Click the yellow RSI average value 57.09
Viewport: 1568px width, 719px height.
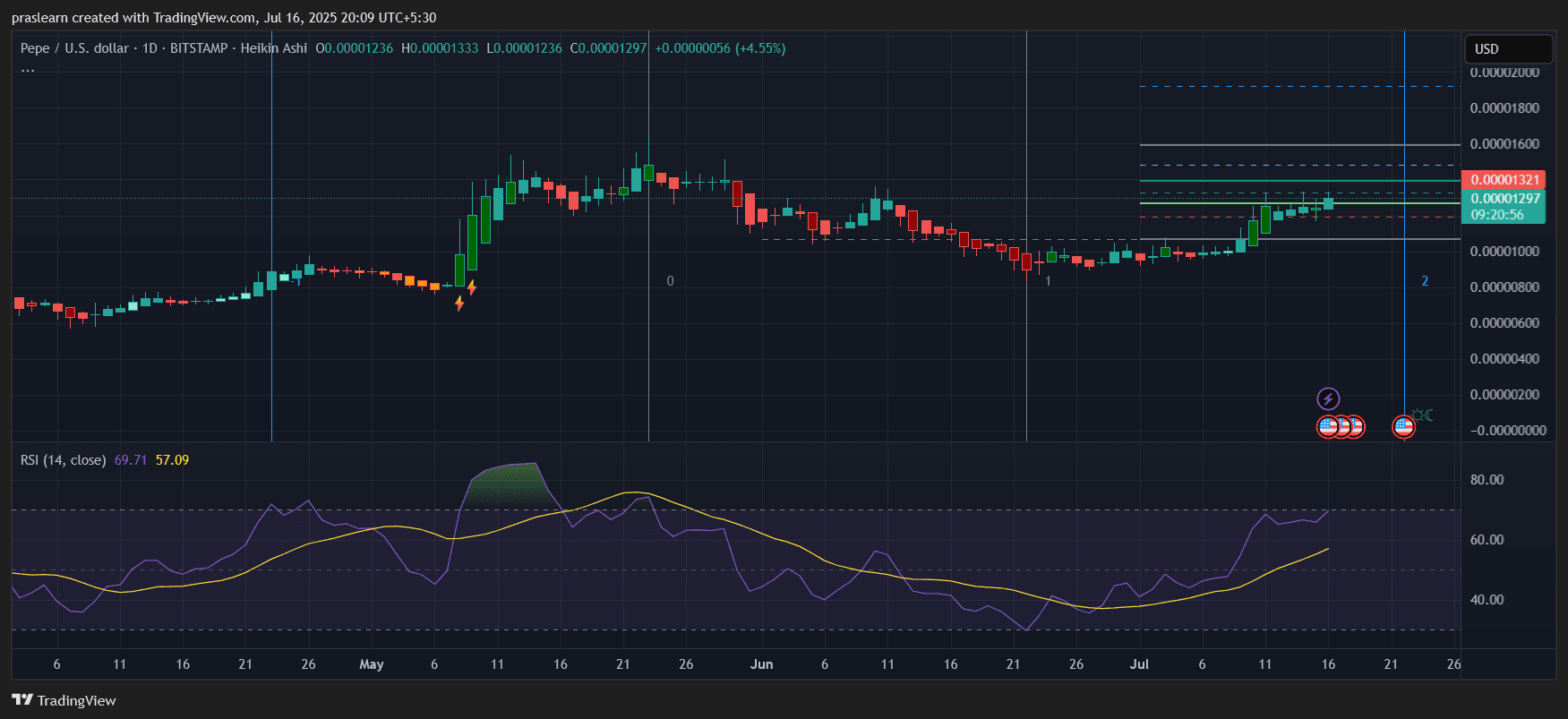pyautogui.click(x=172, y=460)
